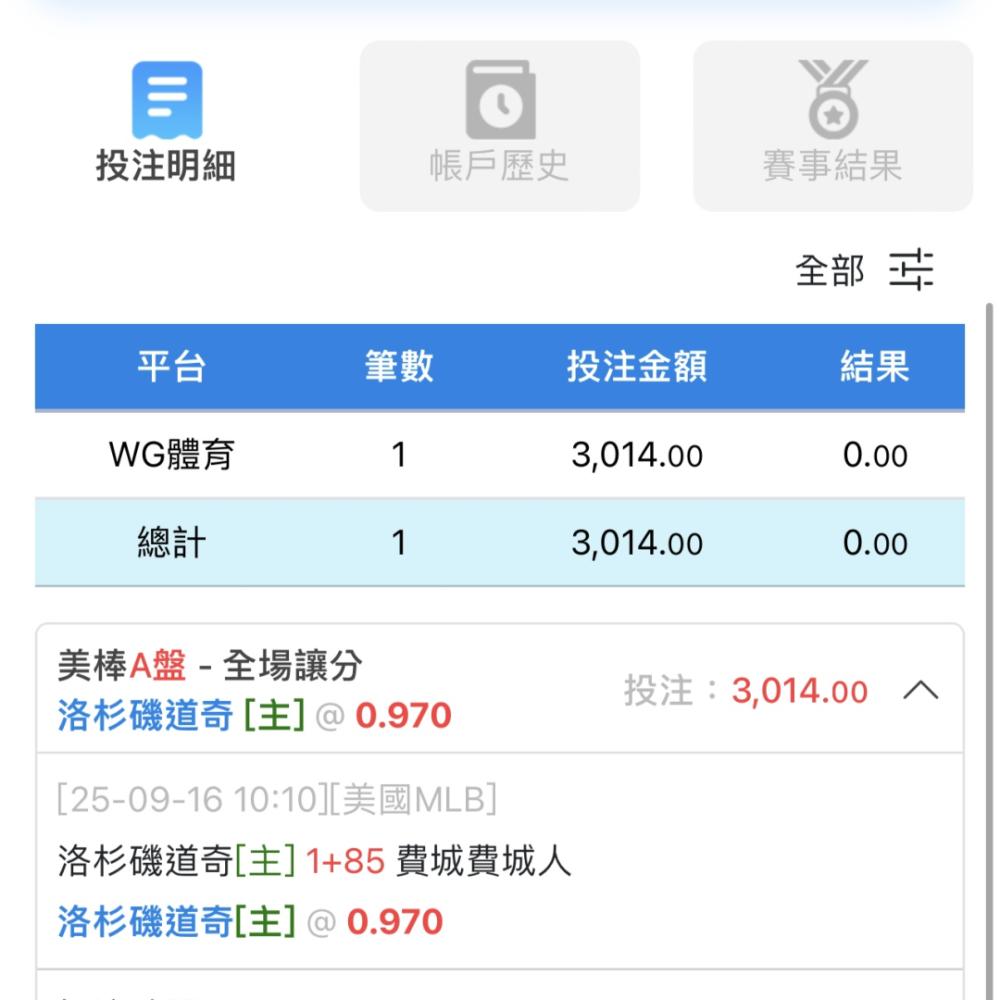Image resolution: width=1000 pixels, height=1000 pixels.
Task: Open the 賽事結果 medal icon
Action: coord(833,99)
